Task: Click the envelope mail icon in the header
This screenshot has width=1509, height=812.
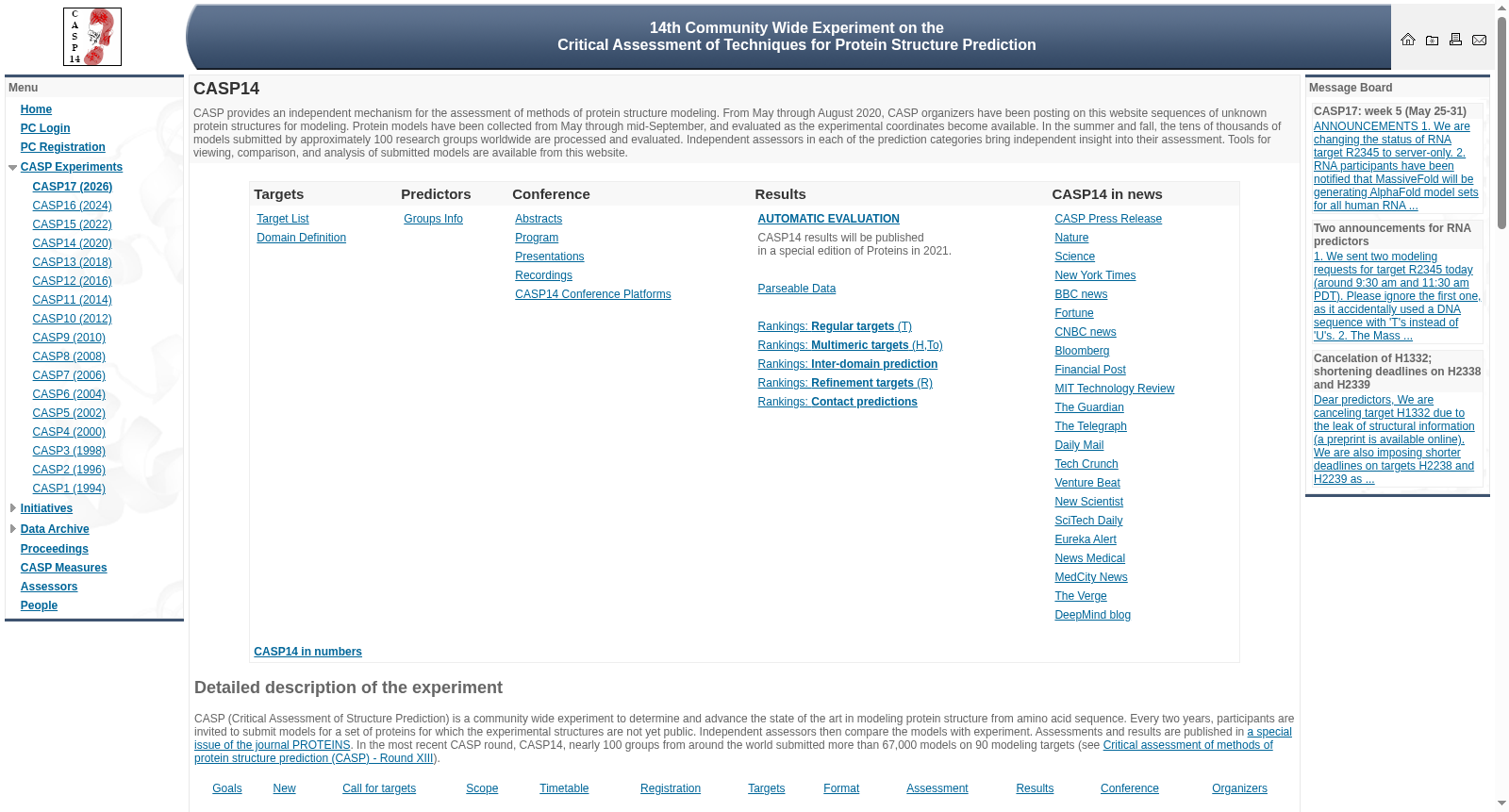Action: tap(1479, 40)
